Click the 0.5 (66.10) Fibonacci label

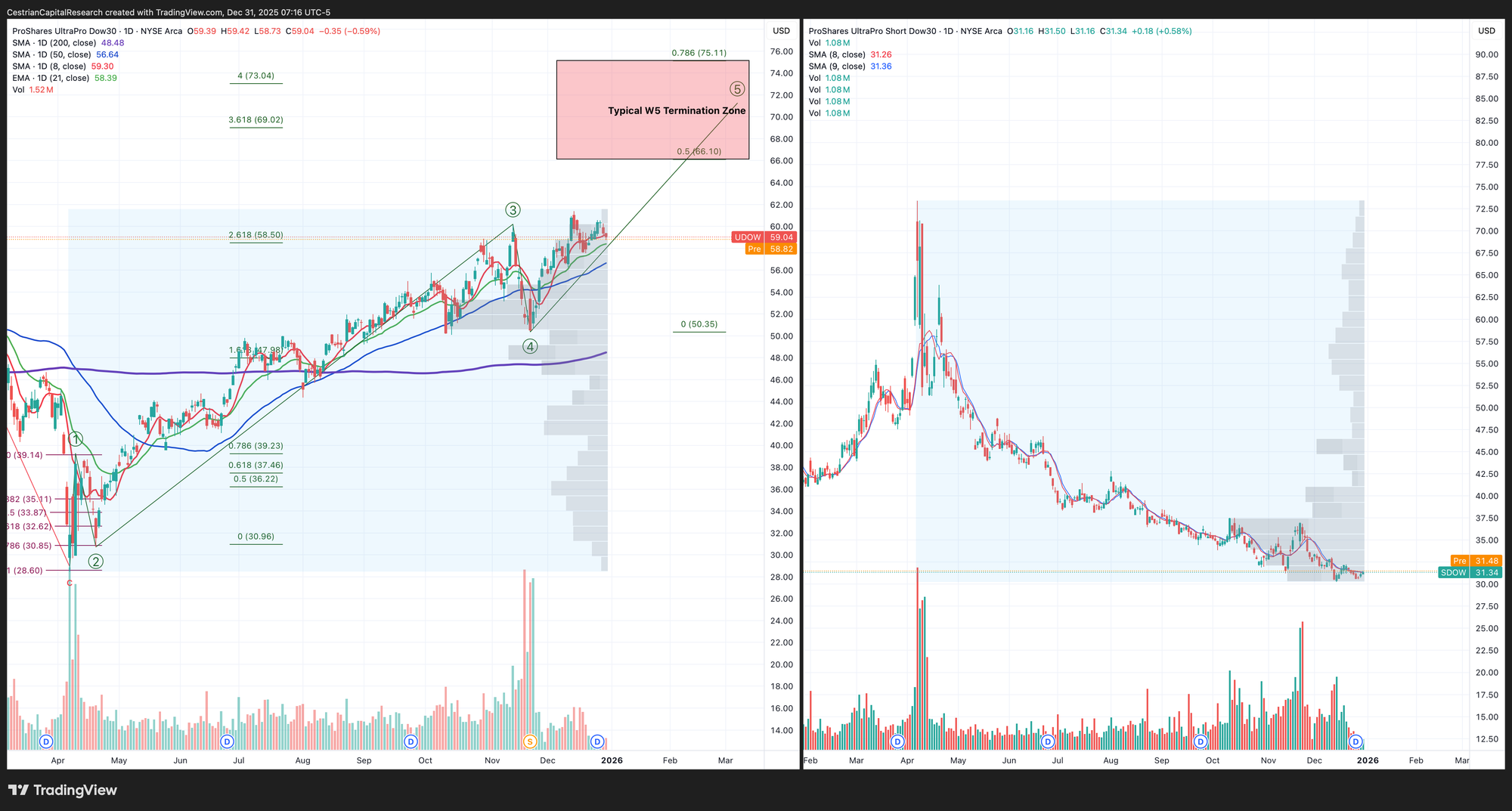699,151
